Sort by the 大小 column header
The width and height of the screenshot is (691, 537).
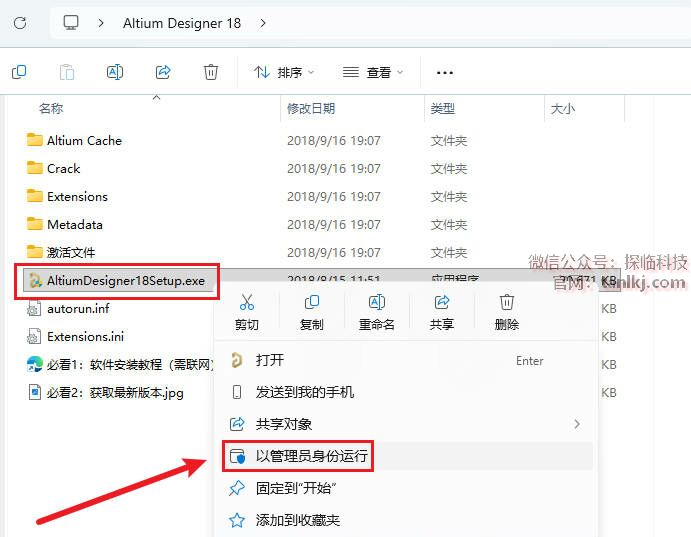click(x=563, y=108)
